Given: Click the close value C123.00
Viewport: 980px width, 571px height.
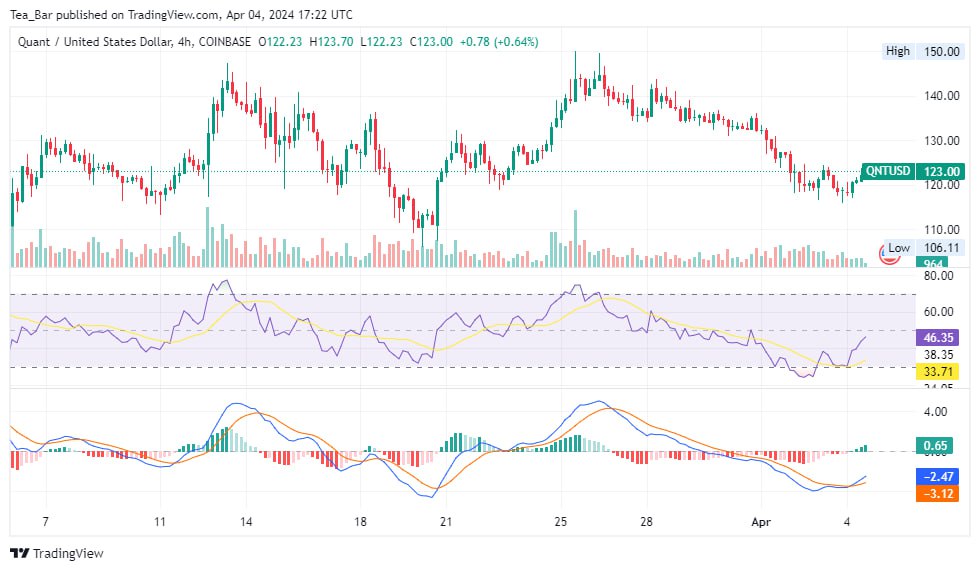Looking at the screenshot, I should point(431,42).
